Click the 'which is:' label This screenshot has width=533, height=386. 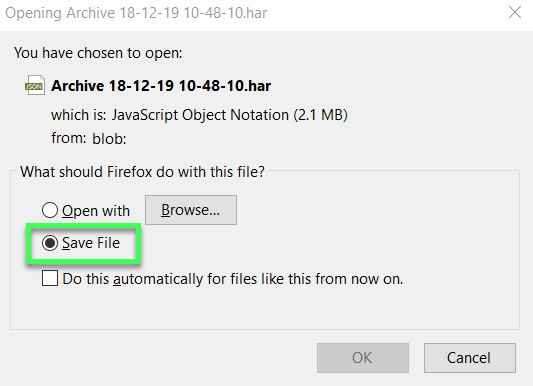(x=79, y=115)
